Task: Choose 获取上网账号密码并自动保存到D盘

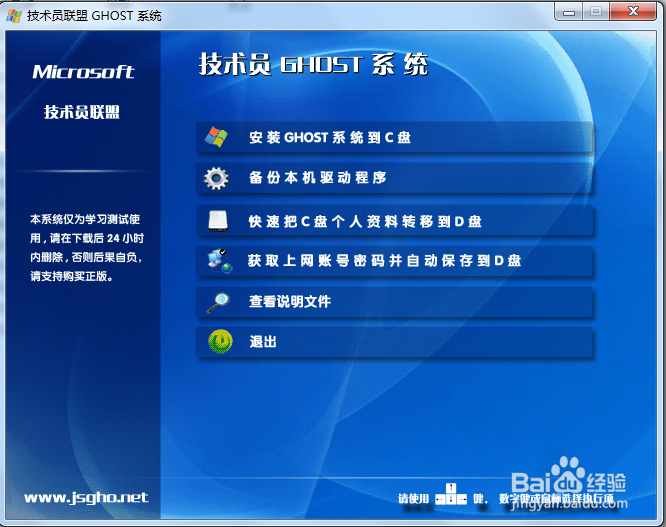Action: click(395, 261)
